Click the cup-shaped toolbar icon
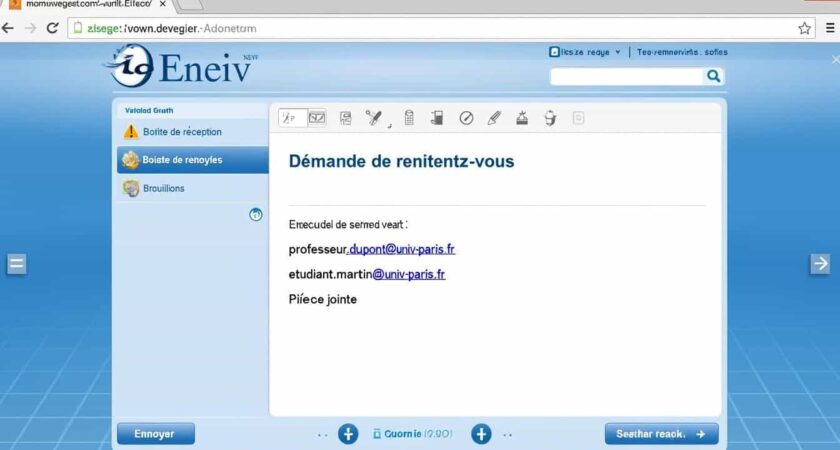This screenshot has width=840, height=450. coord(550,118)
